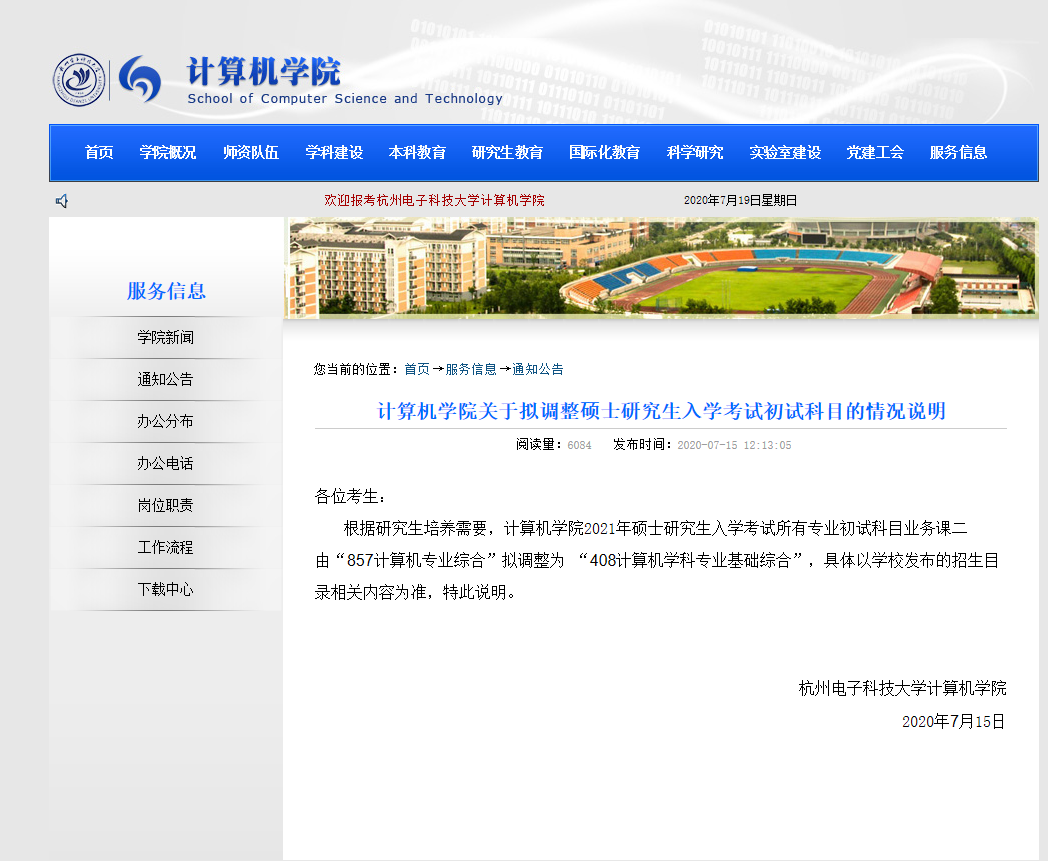1048x861 pixels.
Task: Open the 学院概况 navigation item
Action: [x=168, y=152]
